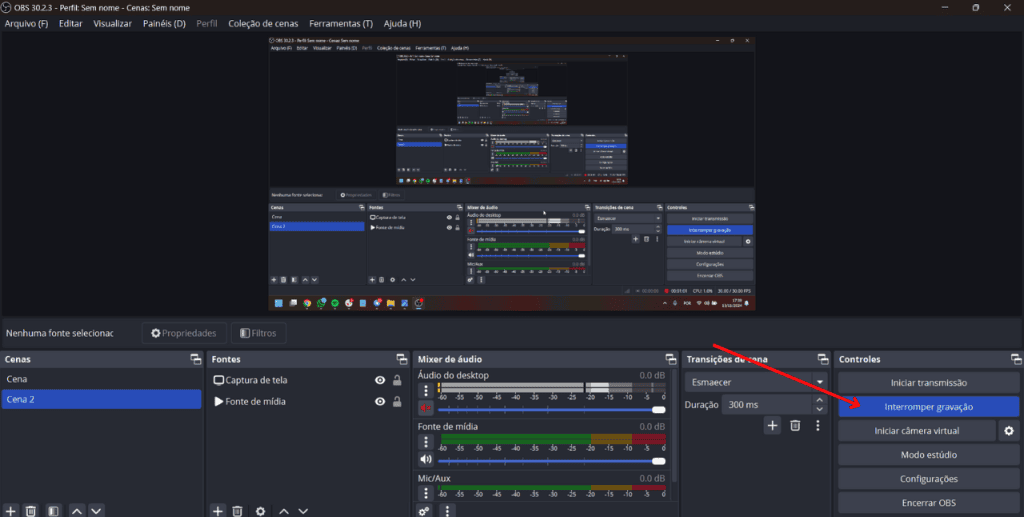Open scene filters icon in Cenas toolbar
Viewport: 1024px width, 517px height.
coord(53,510)
